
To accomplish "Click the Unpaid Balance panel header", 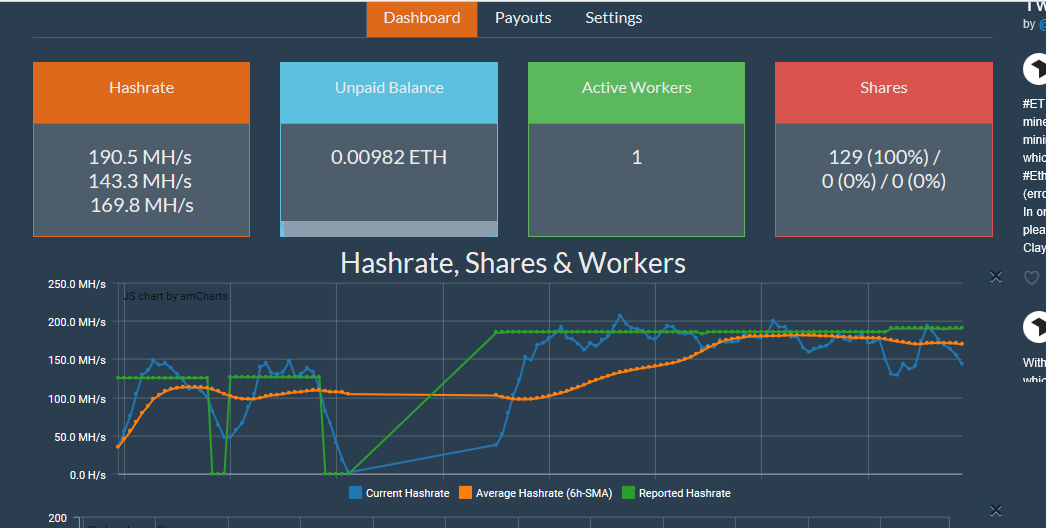I will [x=389, y=88].
